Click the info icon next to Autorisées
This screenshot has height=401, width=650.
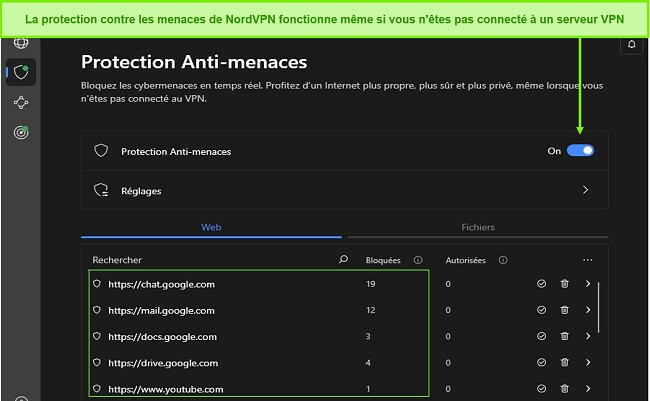[503, 260]
